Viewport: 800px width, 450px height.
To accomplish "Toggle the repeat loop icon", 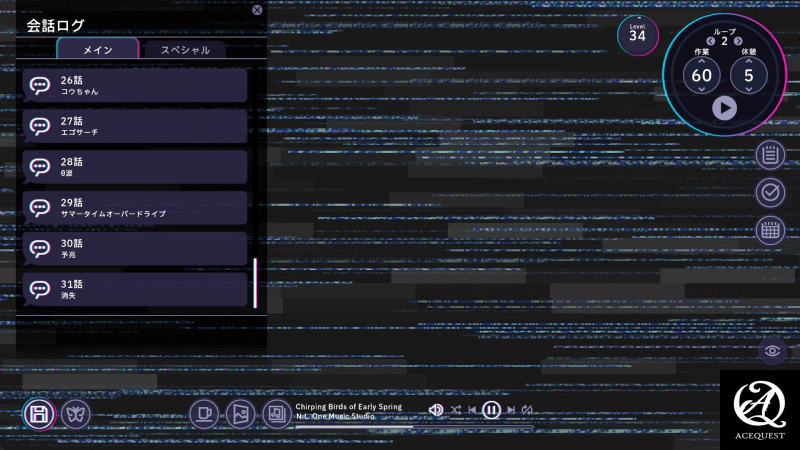I will (527, 410).
